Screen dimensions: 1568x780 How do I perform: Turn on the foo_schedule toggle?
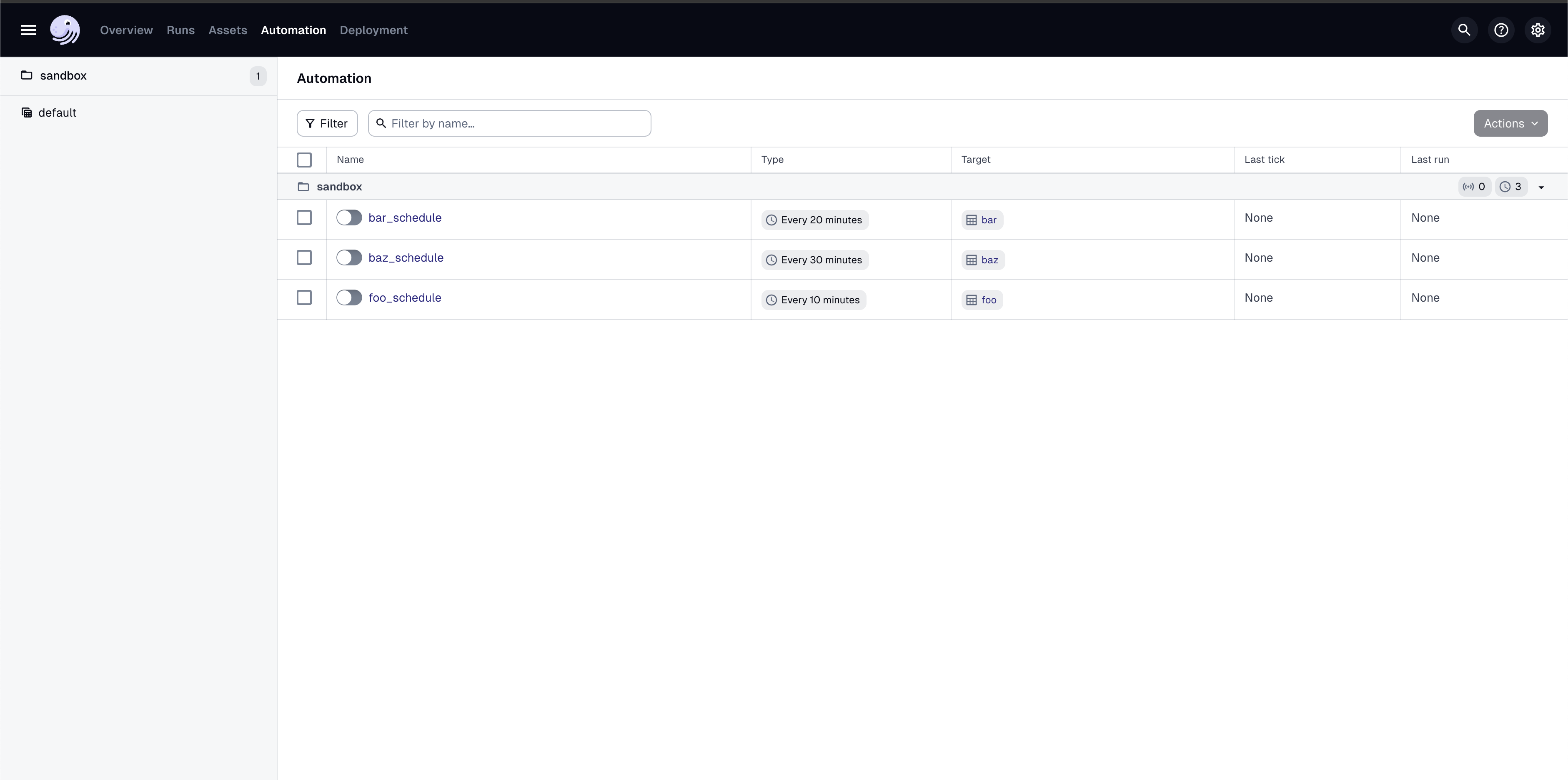coord(349,297)
